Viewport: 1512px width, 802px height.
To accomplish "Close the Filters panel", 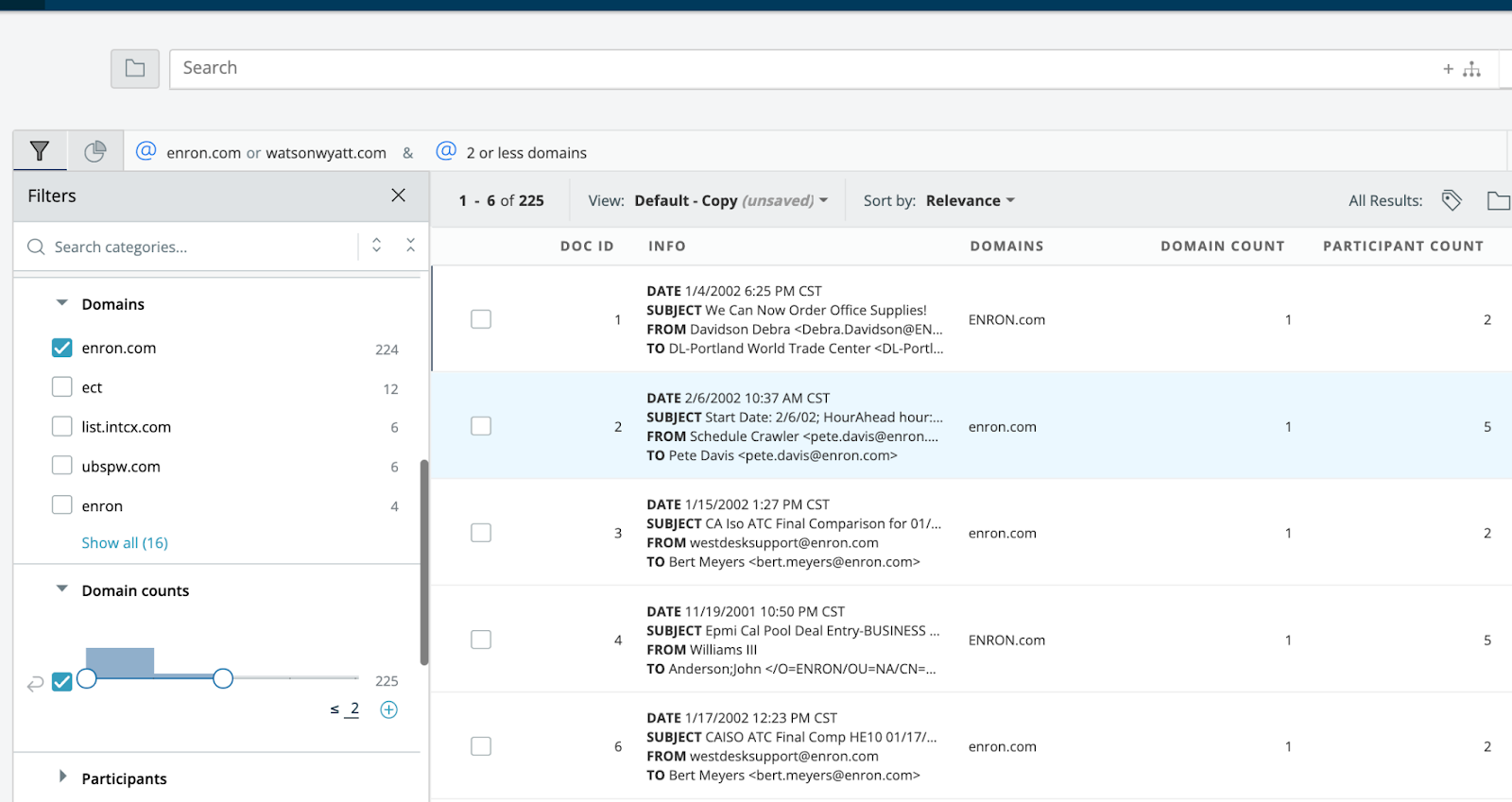I will pyautogui.click(x=398, y=196).
